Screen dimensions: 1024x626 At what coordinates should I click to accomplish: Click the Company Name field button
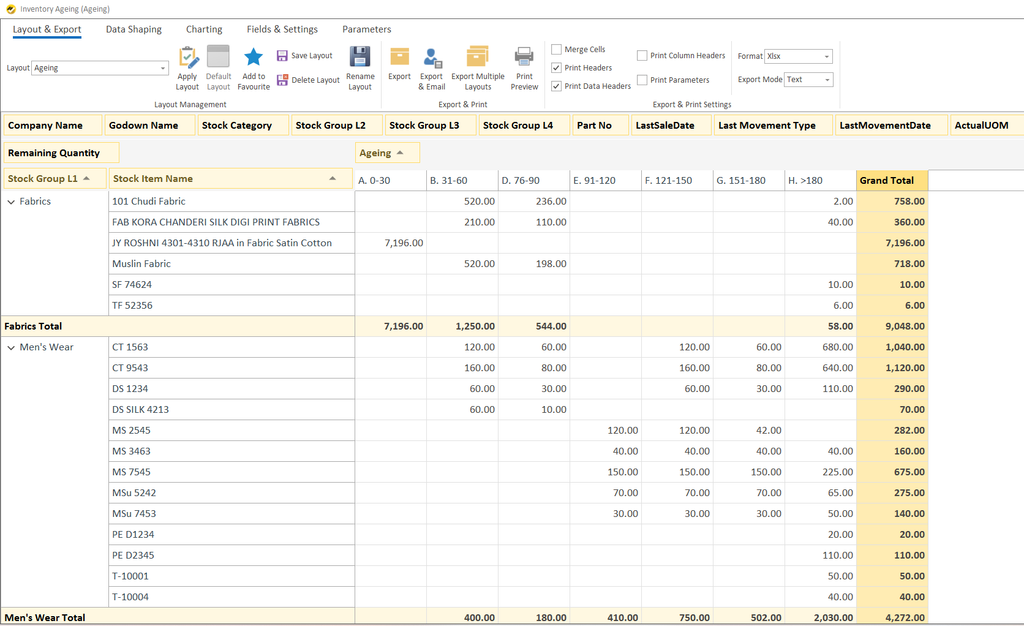point(53,125)
